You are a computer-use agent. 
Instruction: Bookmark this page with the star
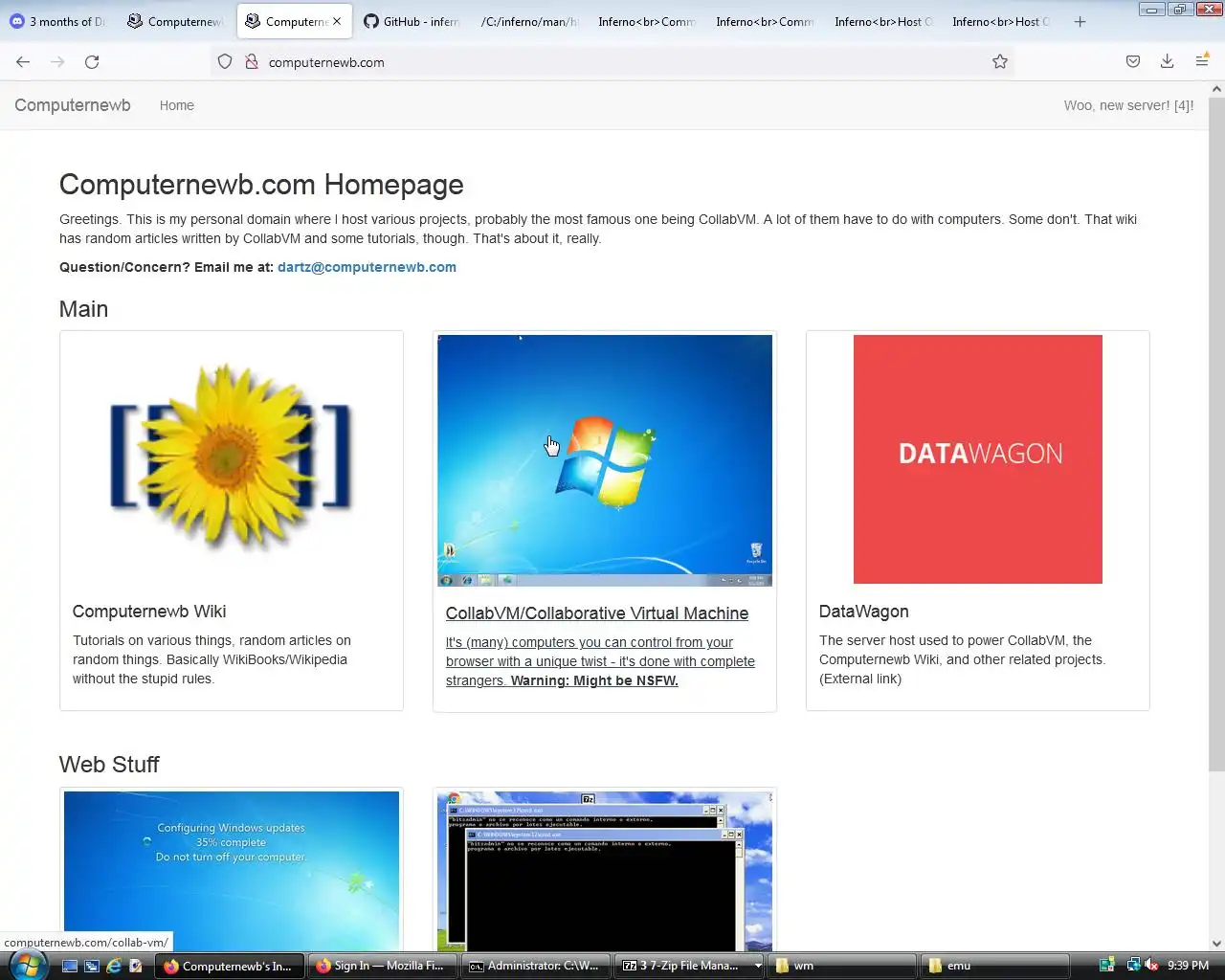coord(1000,62)
